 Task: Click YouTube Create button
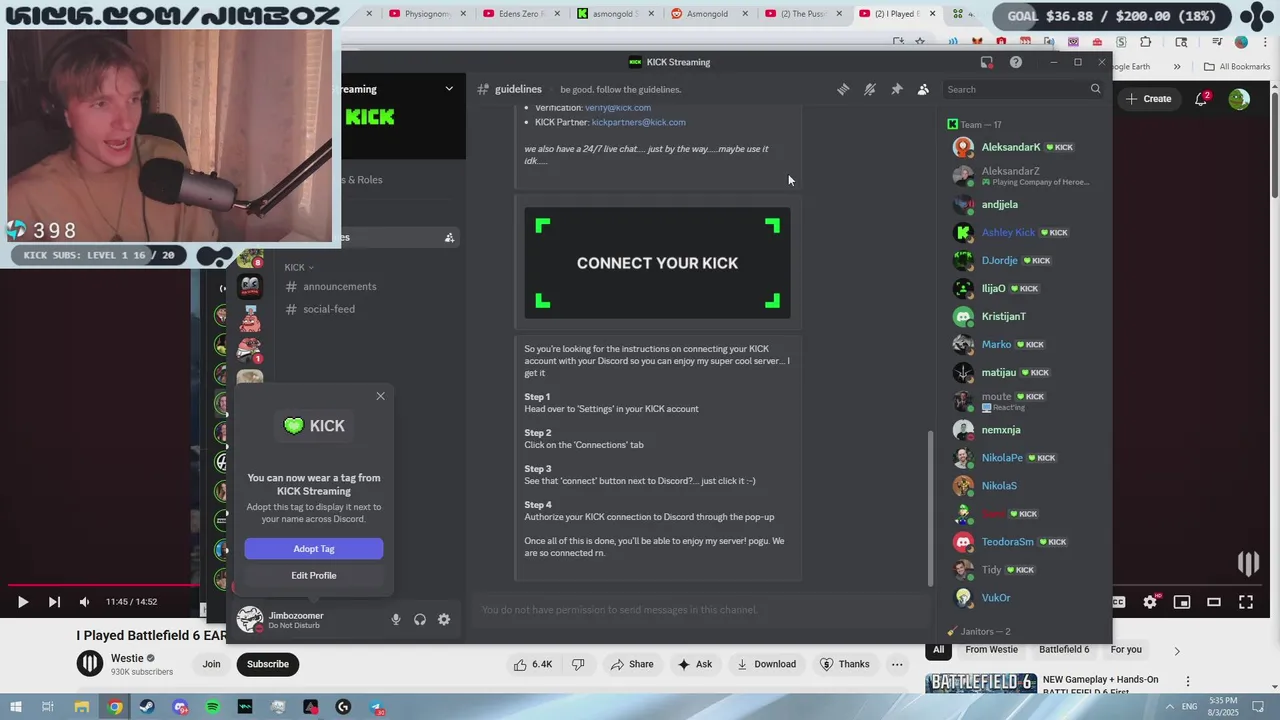pos(1148,99)
